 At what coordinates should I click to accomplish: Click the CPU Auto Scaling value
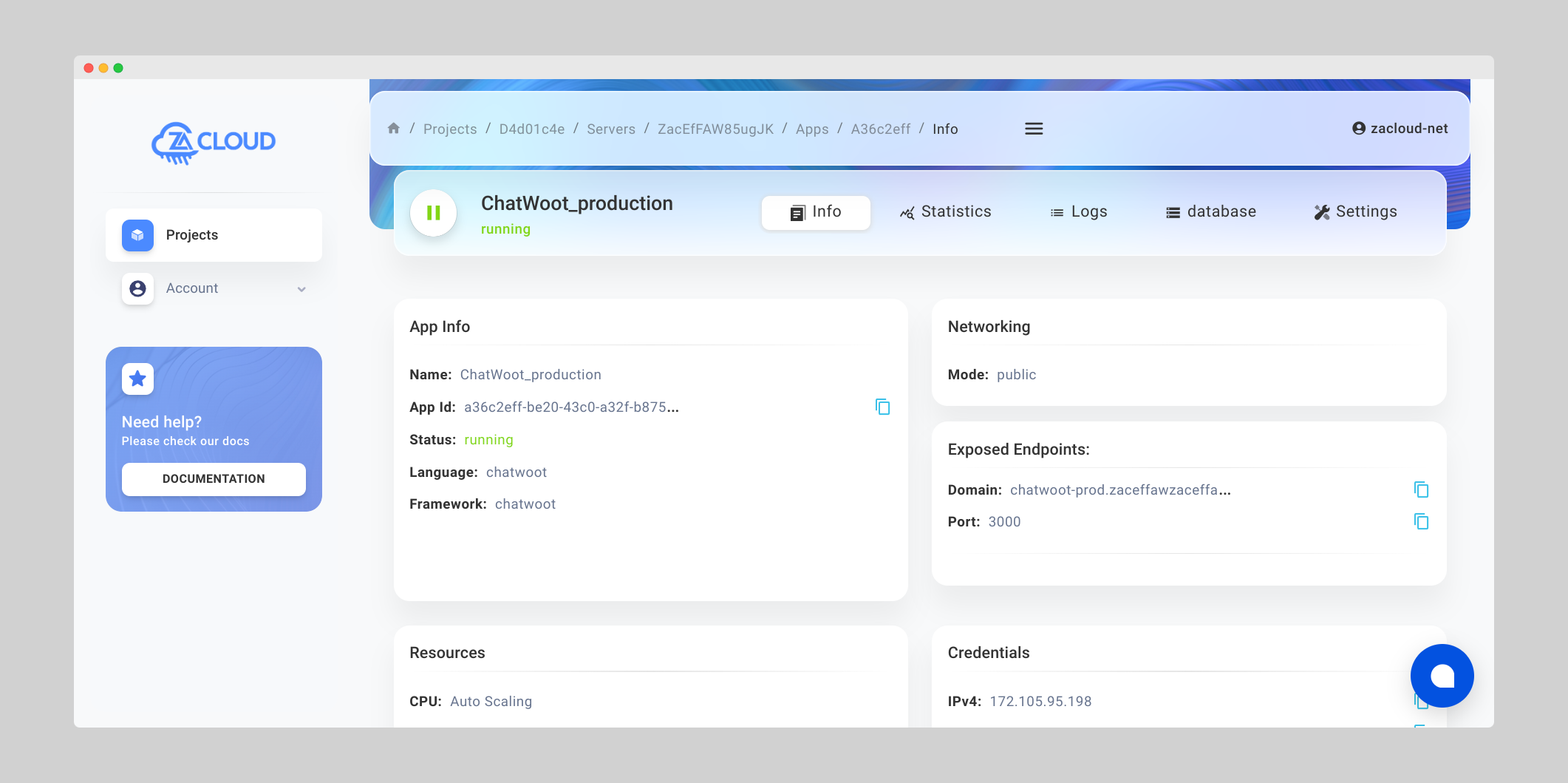491,702
